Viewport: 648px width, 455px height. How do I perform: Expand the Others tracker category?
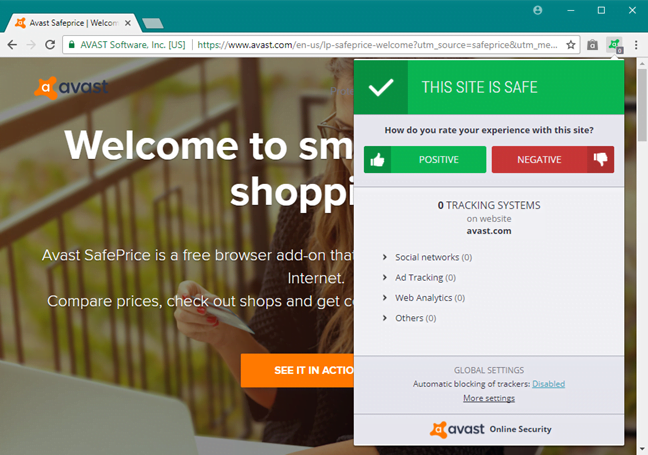(x=410, y=318)
